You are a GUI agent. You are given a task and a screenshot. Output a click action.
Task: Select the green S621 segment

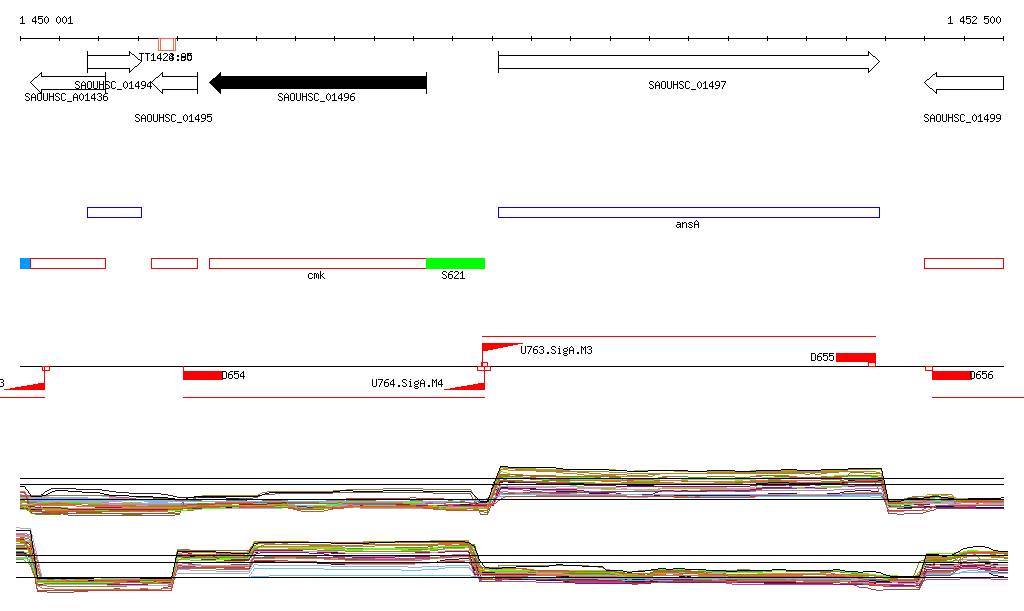455,263
